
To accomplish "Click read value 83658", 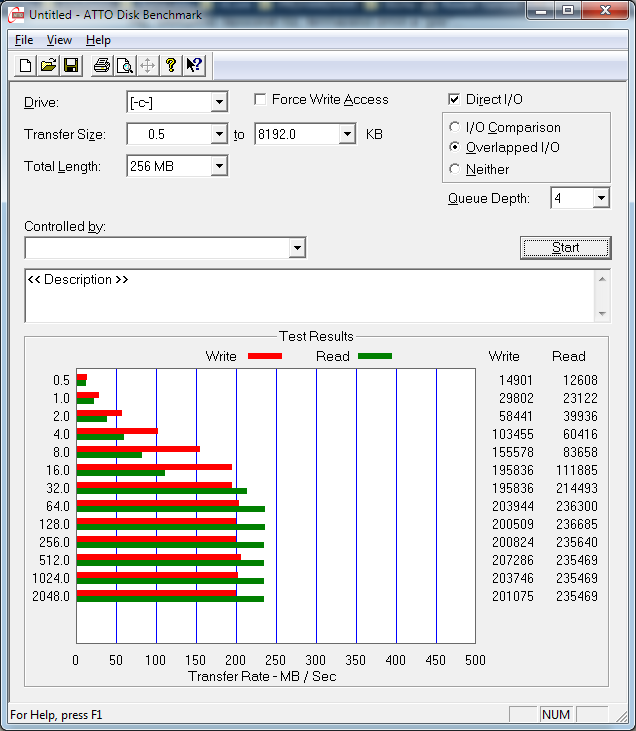I will pyautogui.click(x=580, y=452).
